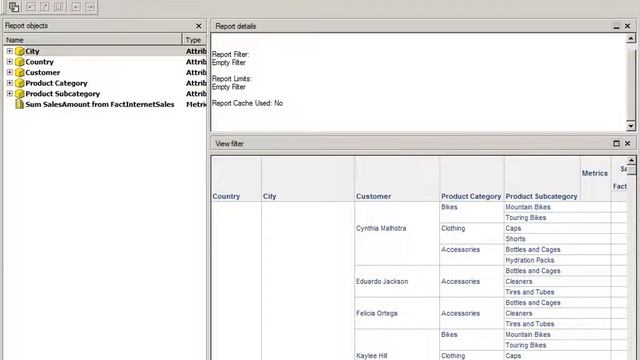Select the City row in Report objects

[105, 51]
